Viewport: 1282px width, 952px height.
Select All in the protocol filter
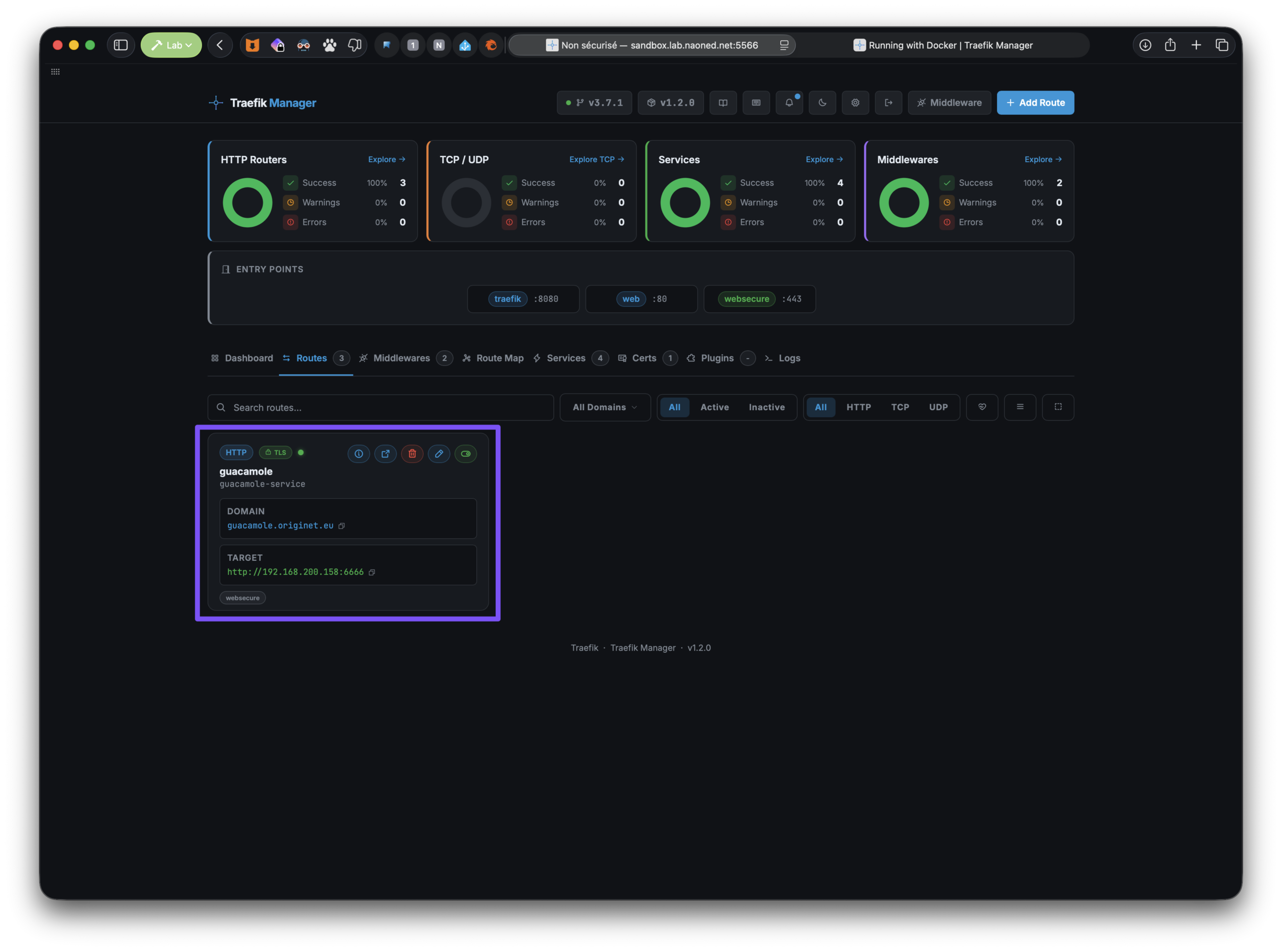pos(821,408)
